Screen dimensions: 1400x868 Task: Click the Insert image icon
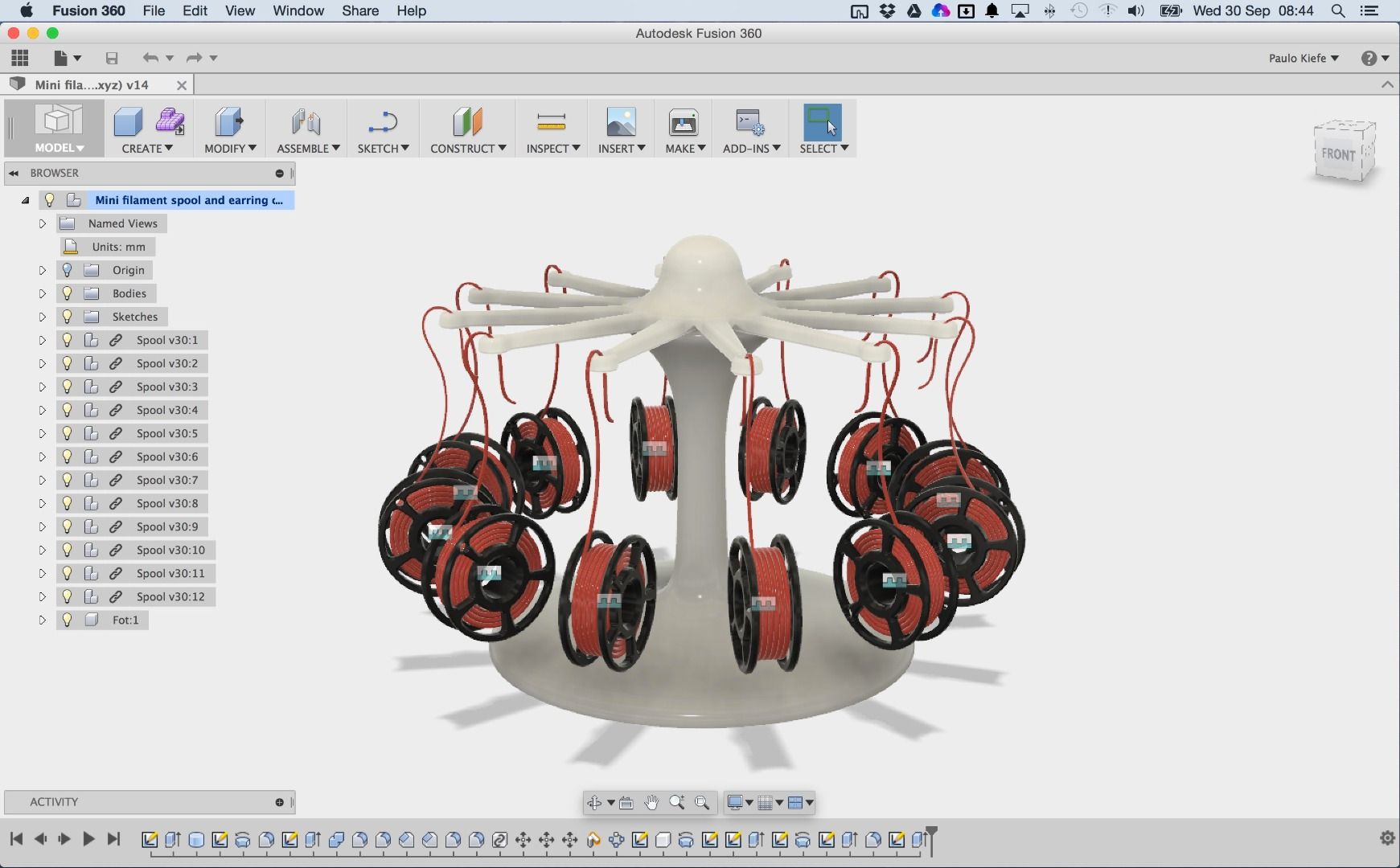point(620,122)
